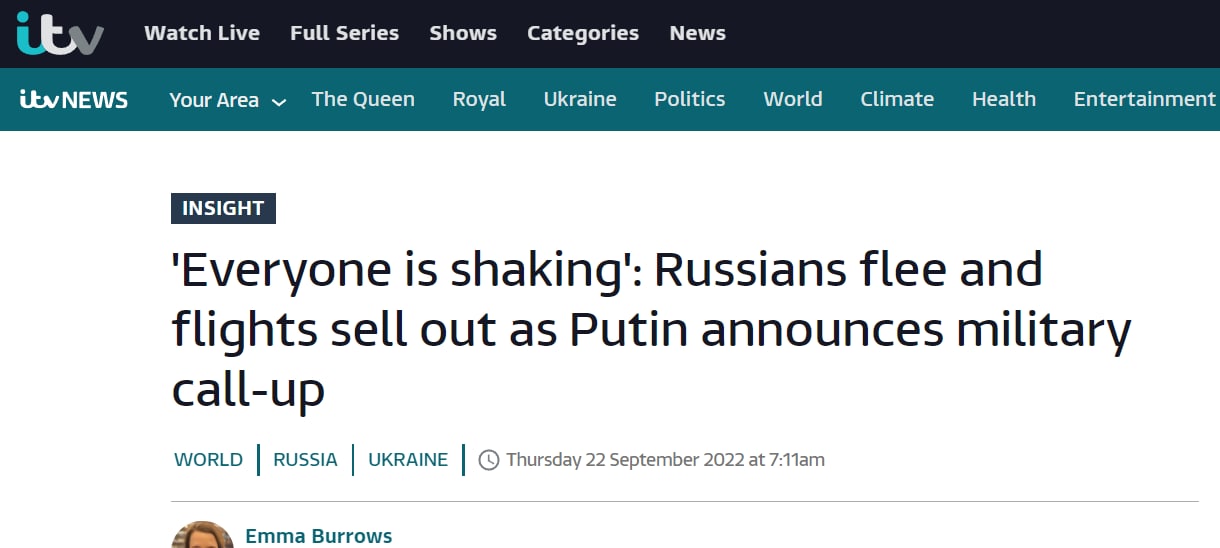
Task: Browse Categories in the top navigation
Action: 583,33
